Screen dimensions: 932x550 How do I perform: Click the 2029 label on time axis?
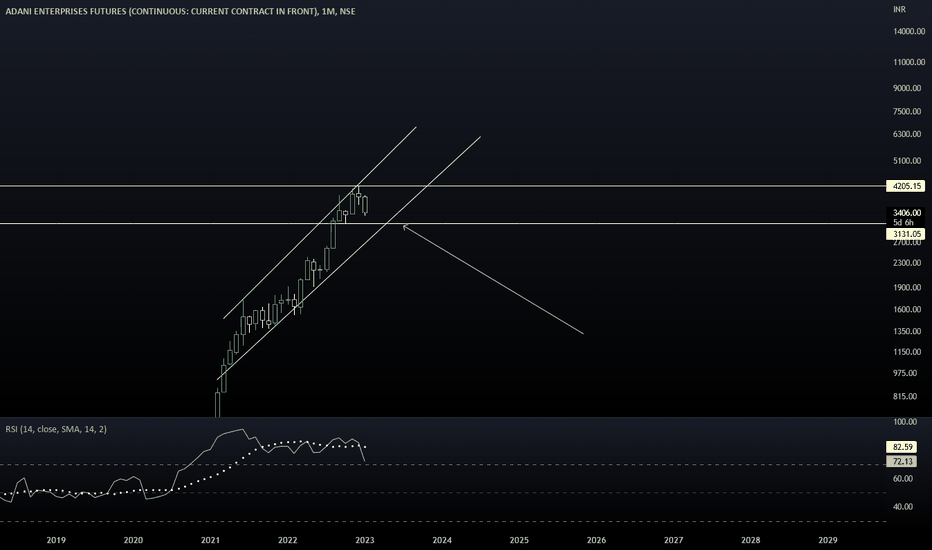click(x=828, y=540)
